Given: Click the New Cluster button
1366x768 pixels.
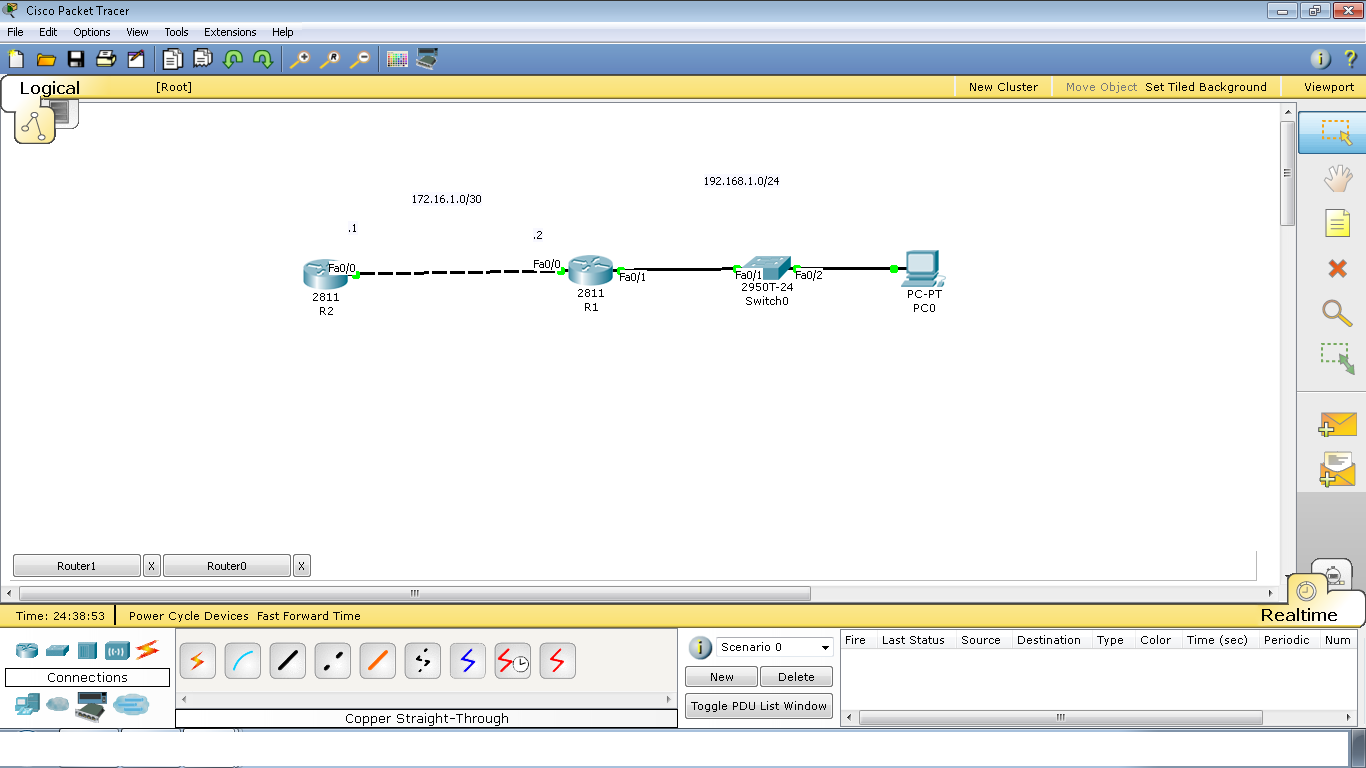Looking at the screenshot, I should point(1003,87).
